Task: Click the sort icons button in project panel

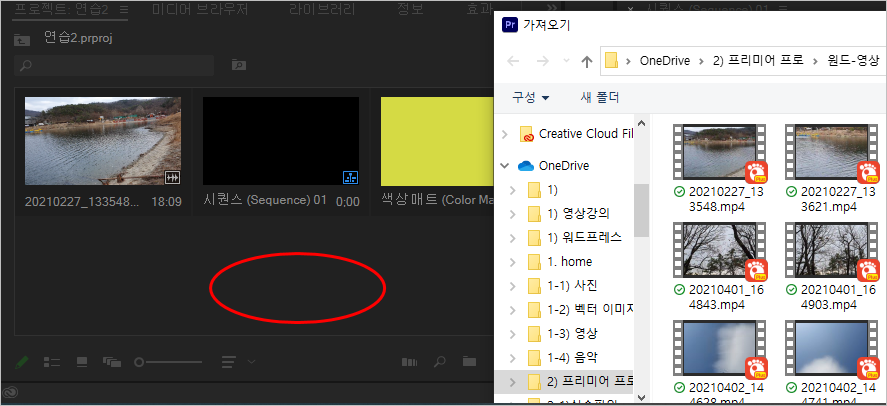Action: point(229,361)
